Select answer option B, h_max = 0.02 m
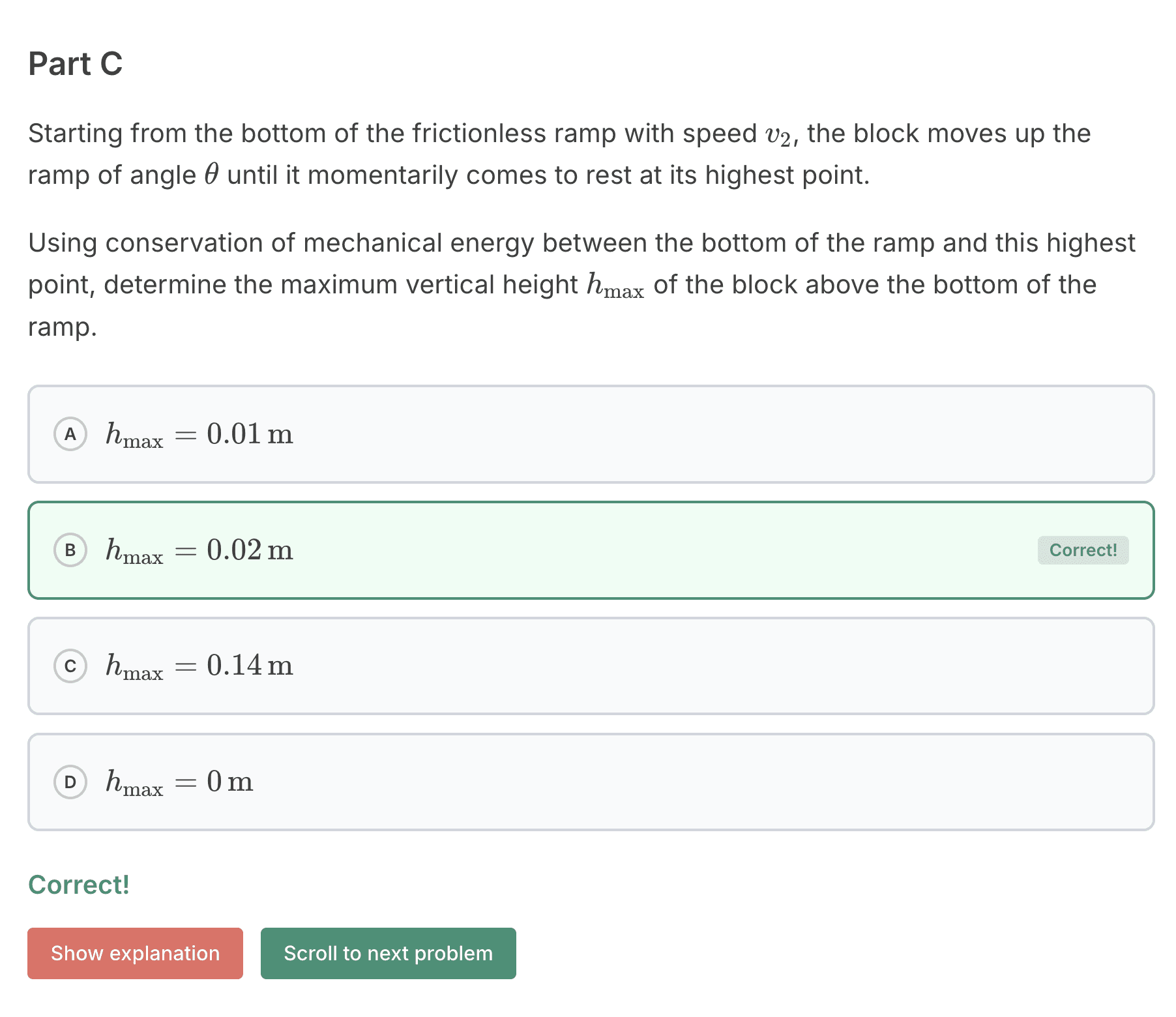 (587, 550)
